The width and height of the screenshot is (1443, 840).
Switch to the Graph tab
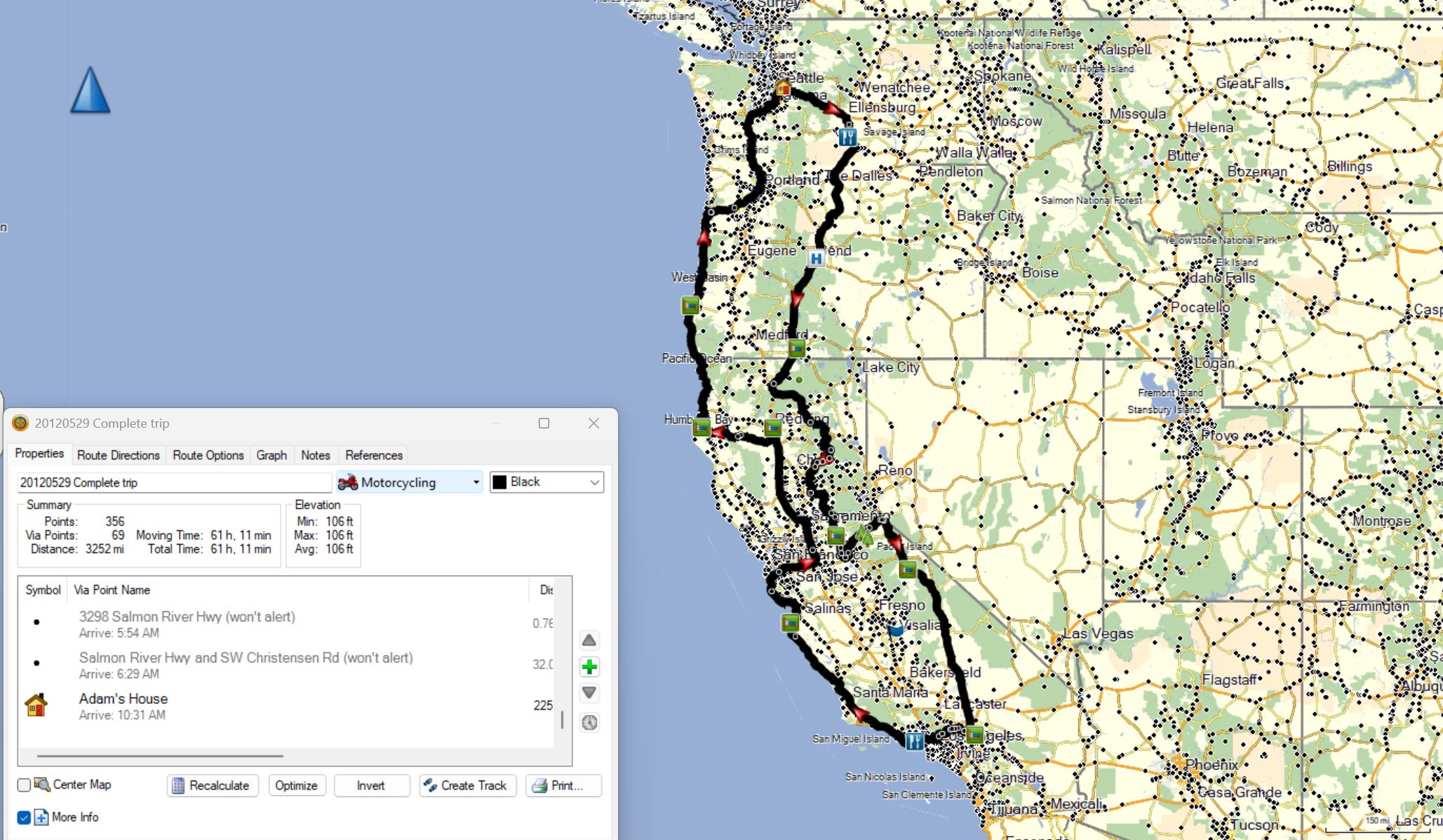tap(271, 455)
